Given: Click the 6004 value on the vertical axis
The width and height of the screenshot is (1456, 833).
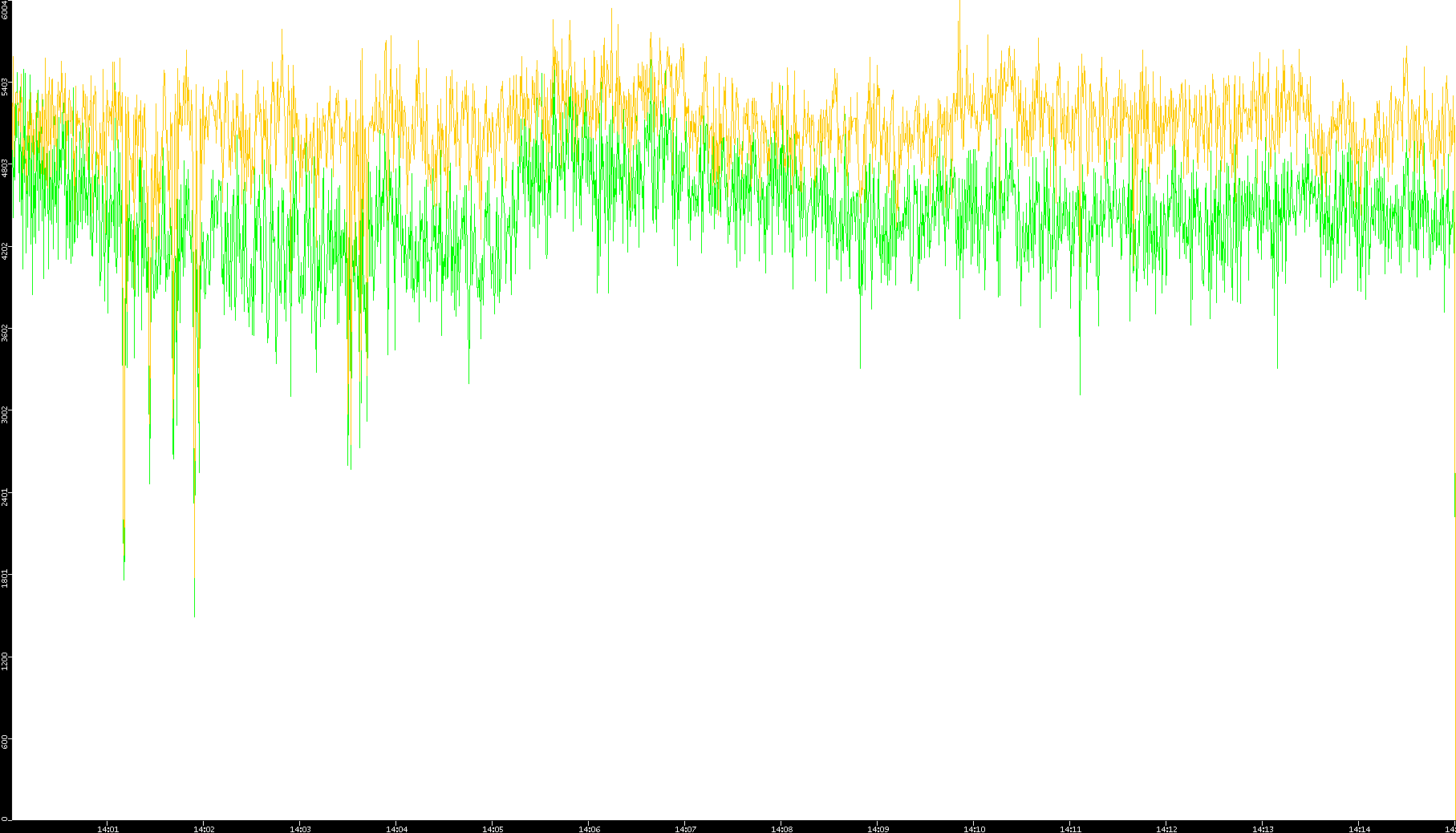Looking at the screenshot, I should pyautogui.click(x=6, y=10).
